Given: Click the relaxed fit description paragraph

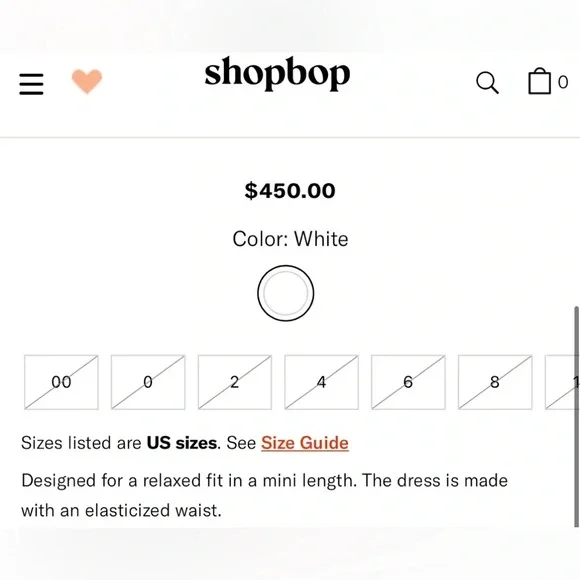Looking at the screenshot, I should tap(264, 495).
